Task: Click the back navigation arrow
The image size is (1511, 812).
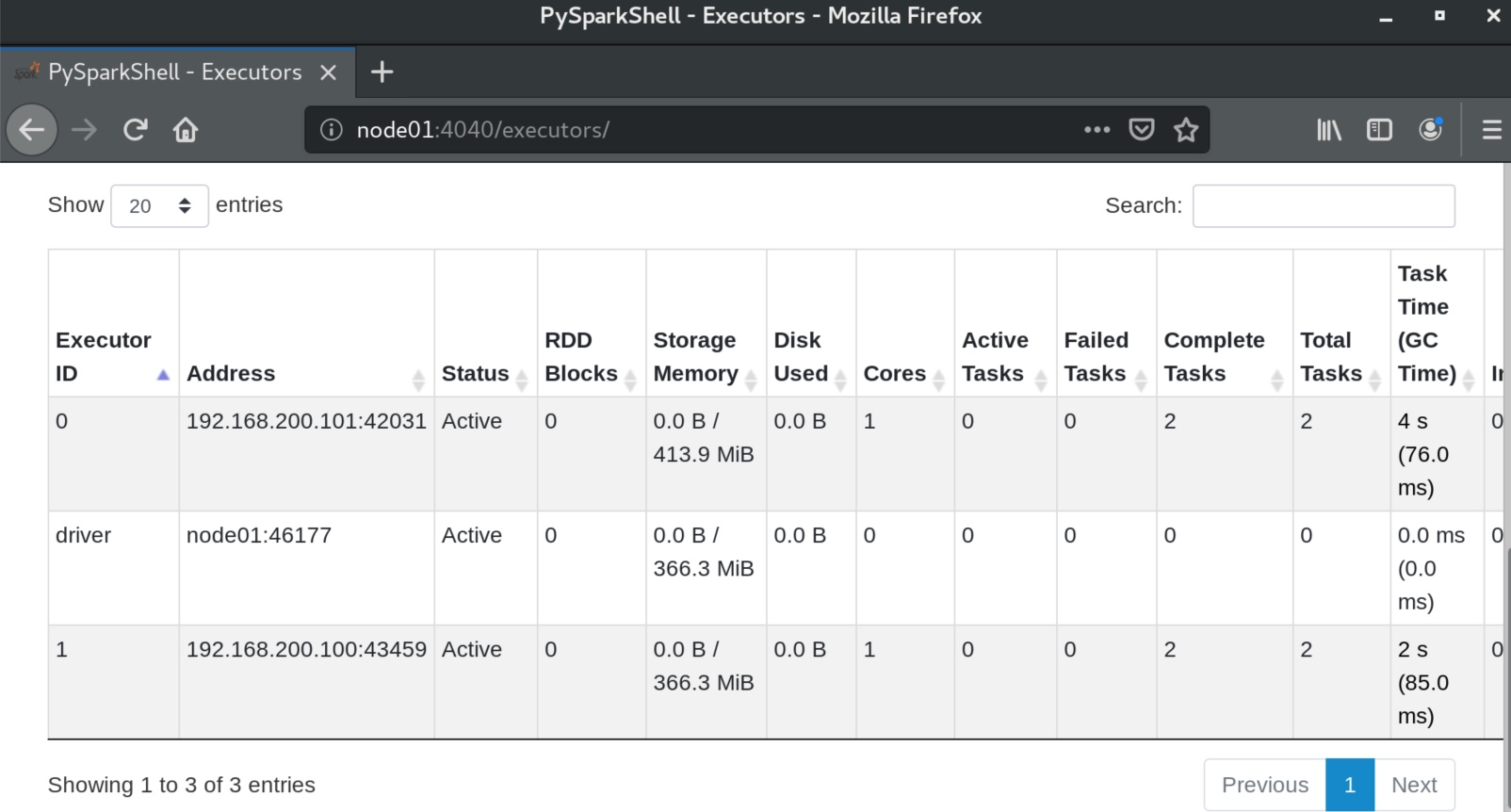Action: click(32, 129)
